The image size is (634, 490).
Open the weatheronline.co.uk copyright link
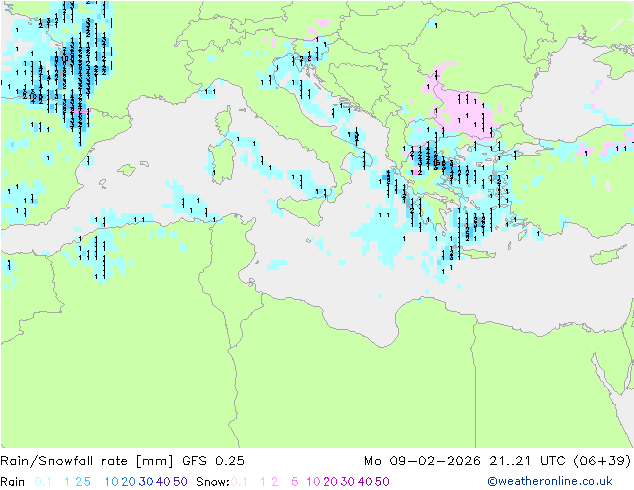point(550,481)
